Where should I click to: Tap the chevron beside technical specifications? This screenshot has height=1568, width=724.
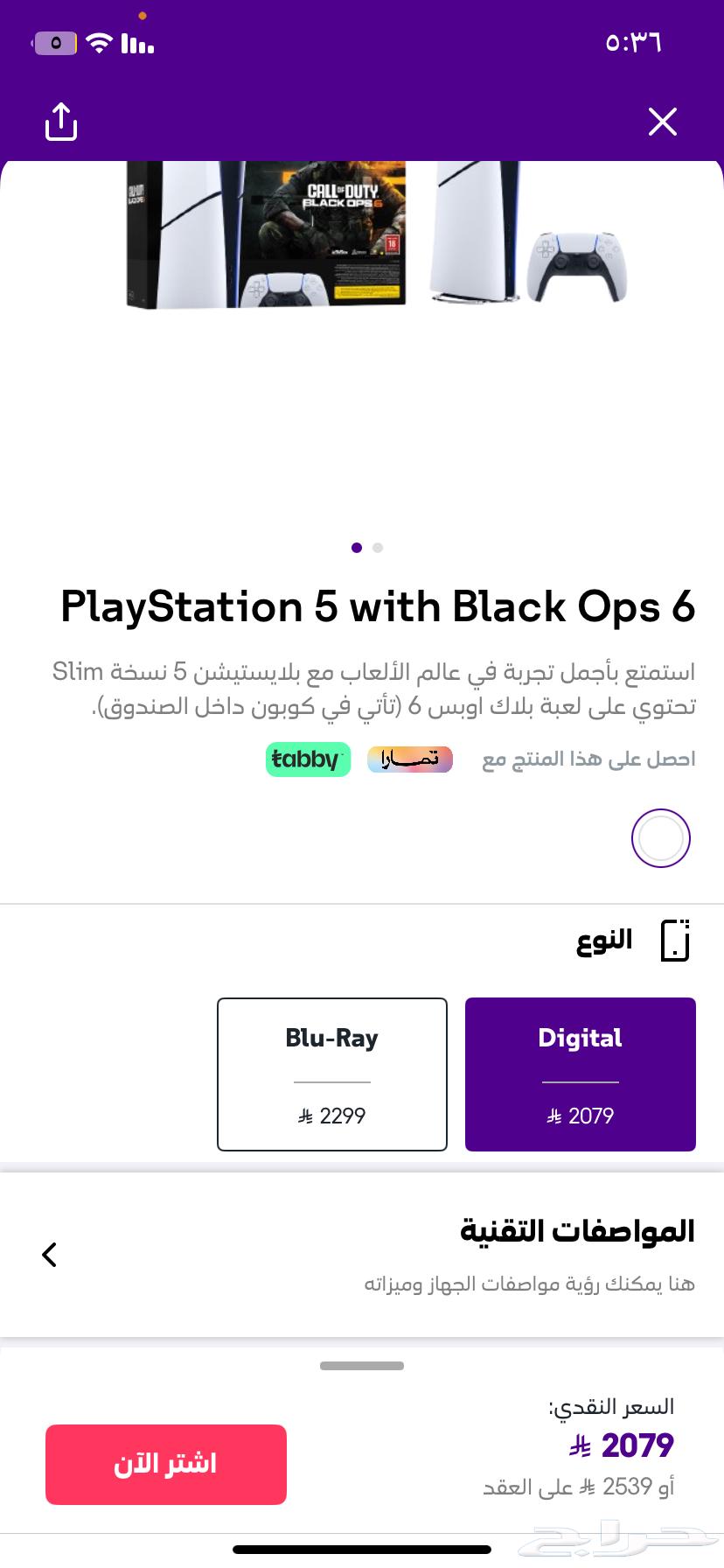(x=49, y=1254)
